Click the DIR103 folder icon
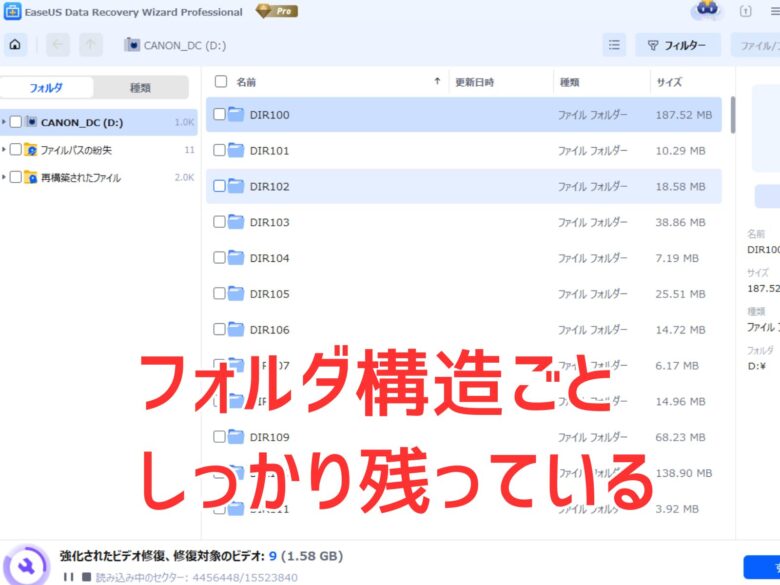This screenshot has height=585, width=780. tap(236, 222)
